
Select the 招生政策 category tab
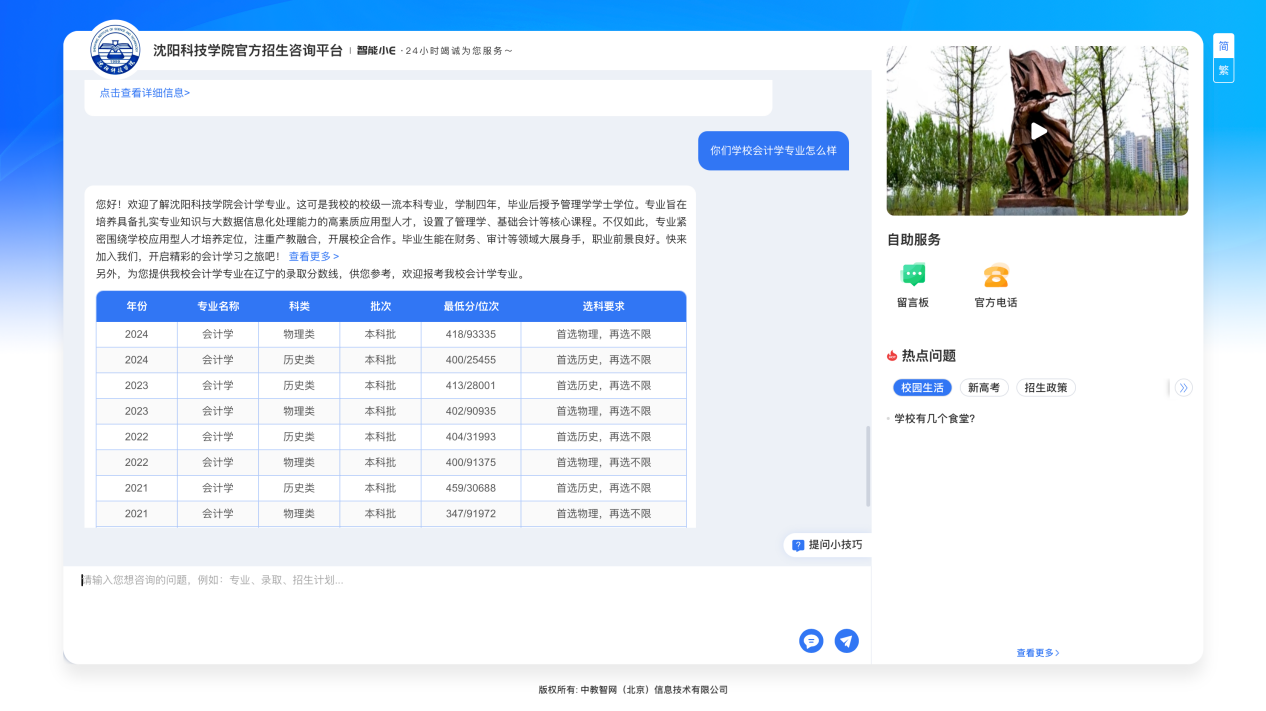(1045, 388)
